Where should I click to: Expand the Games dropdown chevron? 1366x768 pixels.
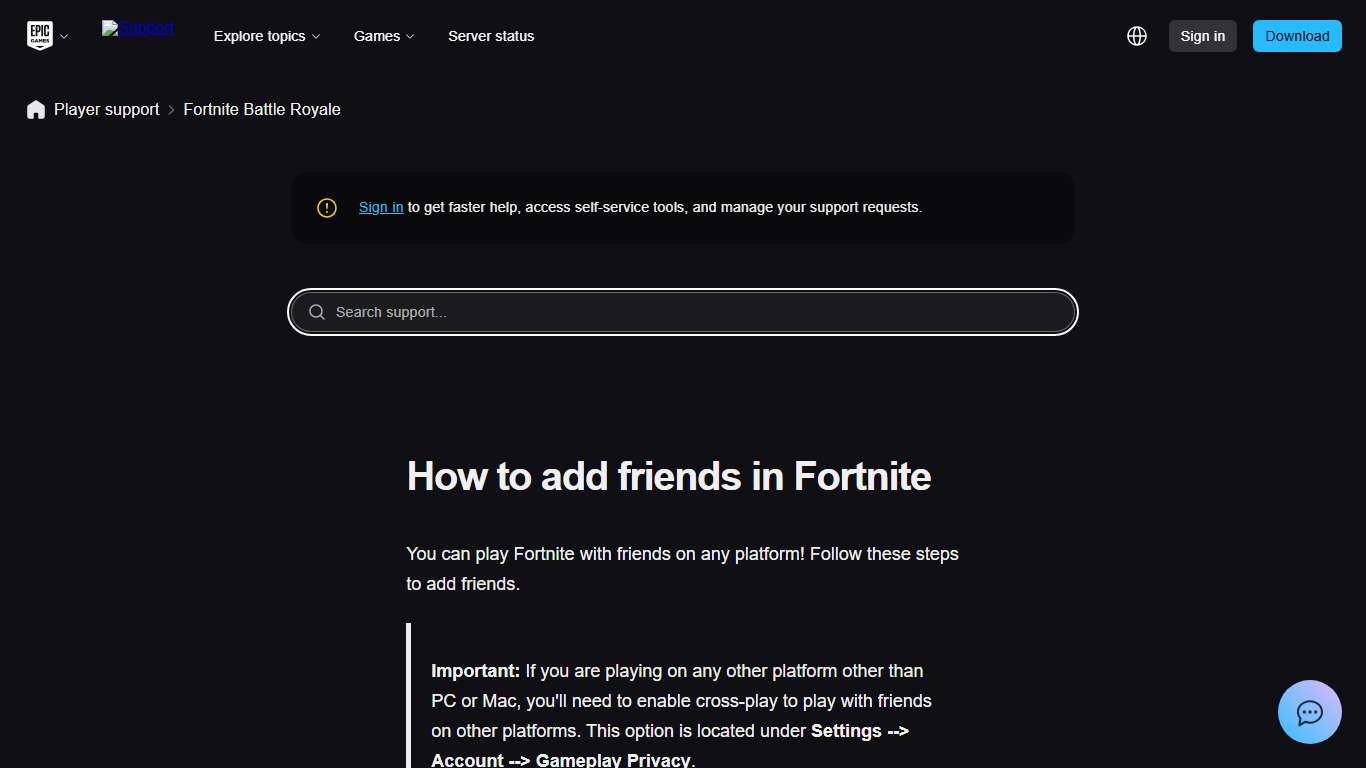pyautogui.click(x=411, y=37)
